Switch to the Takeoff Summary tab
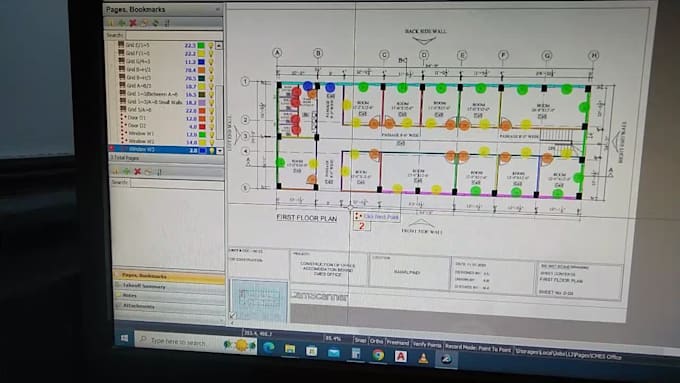Viewport: 680px width, 383px height. pyautogui.click(x=169, y=286)
